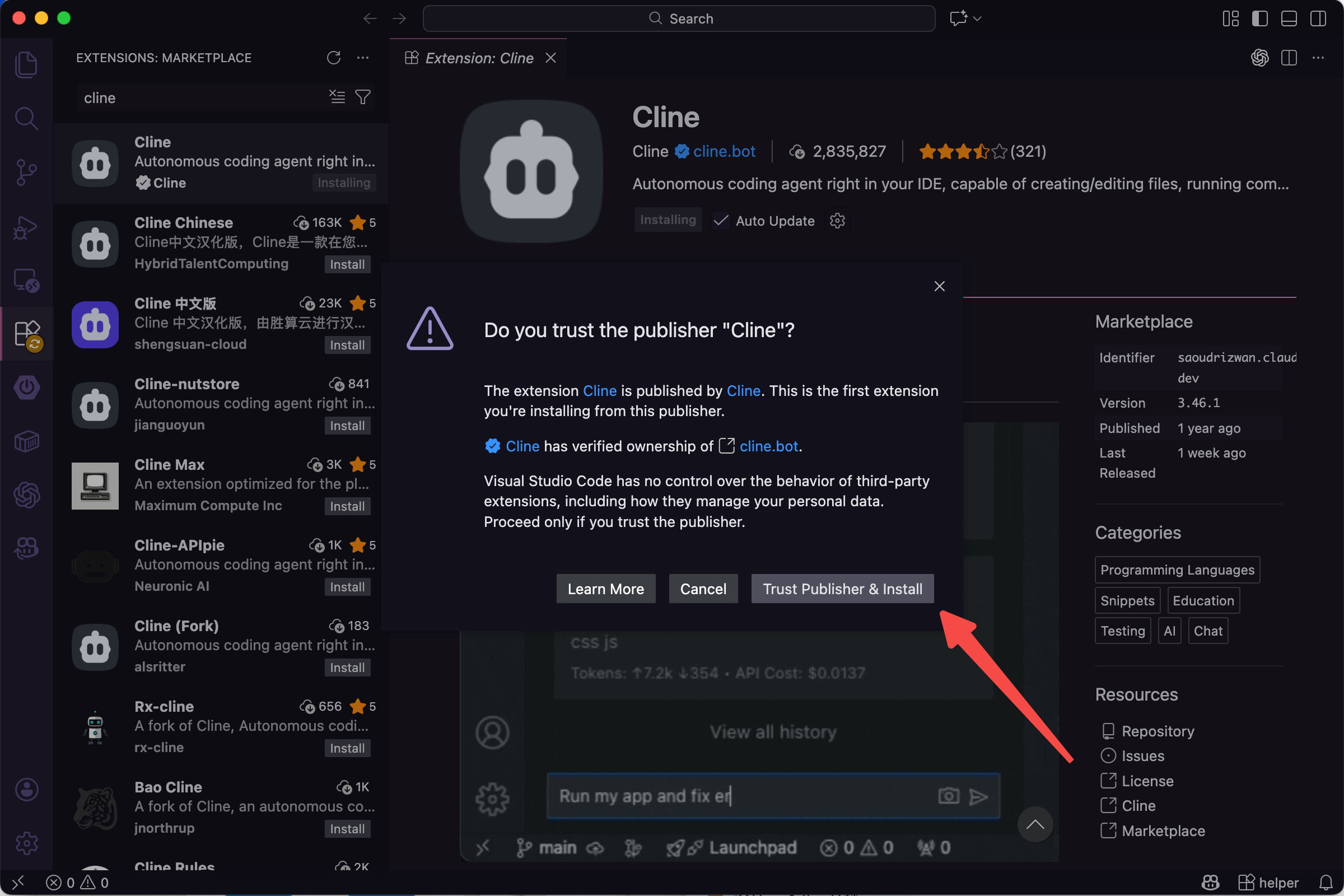Toggle the bottom panel
1344x896 pixels.
[1289, 18]
